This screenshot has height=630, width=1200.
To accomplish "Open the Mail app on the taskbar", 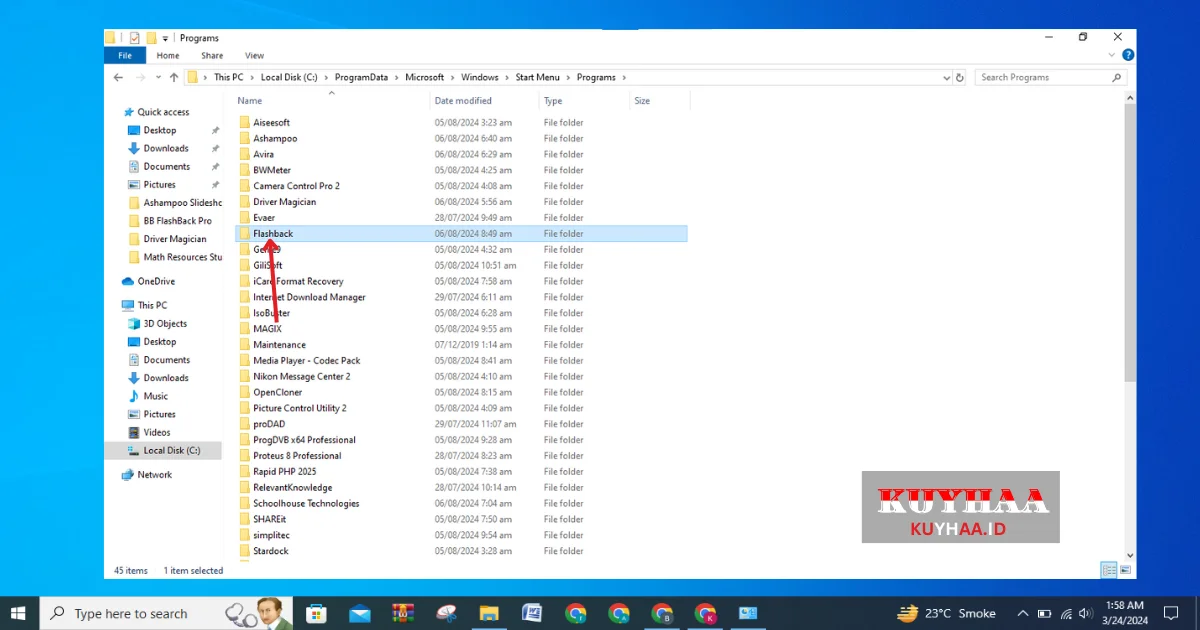I will click(x=360, y=613).
